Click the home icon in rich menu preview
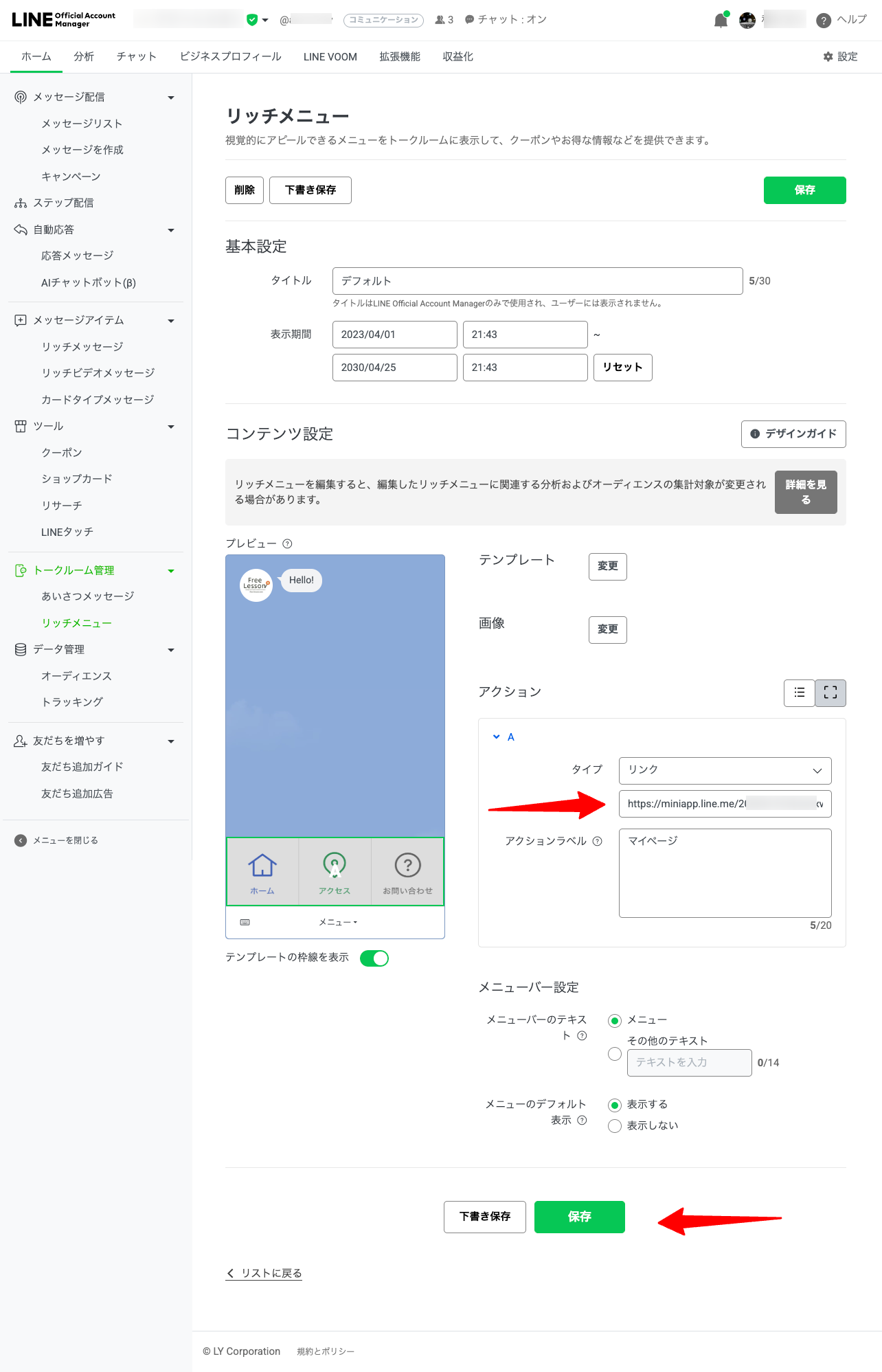Image resolution: width=882 pixels, height=1372 pixels. click(x=262, y=871)
